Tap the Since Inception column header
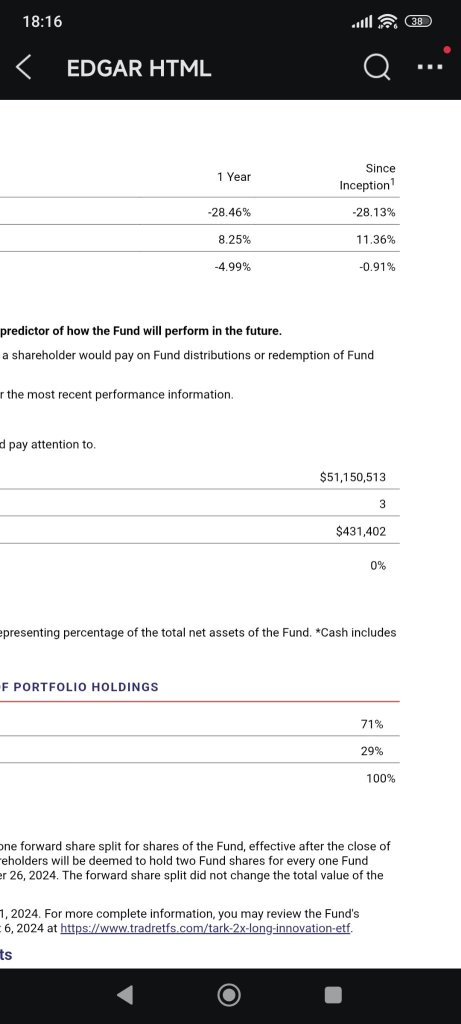Screen dimensions: 461x1024 [x=368, y=176]
